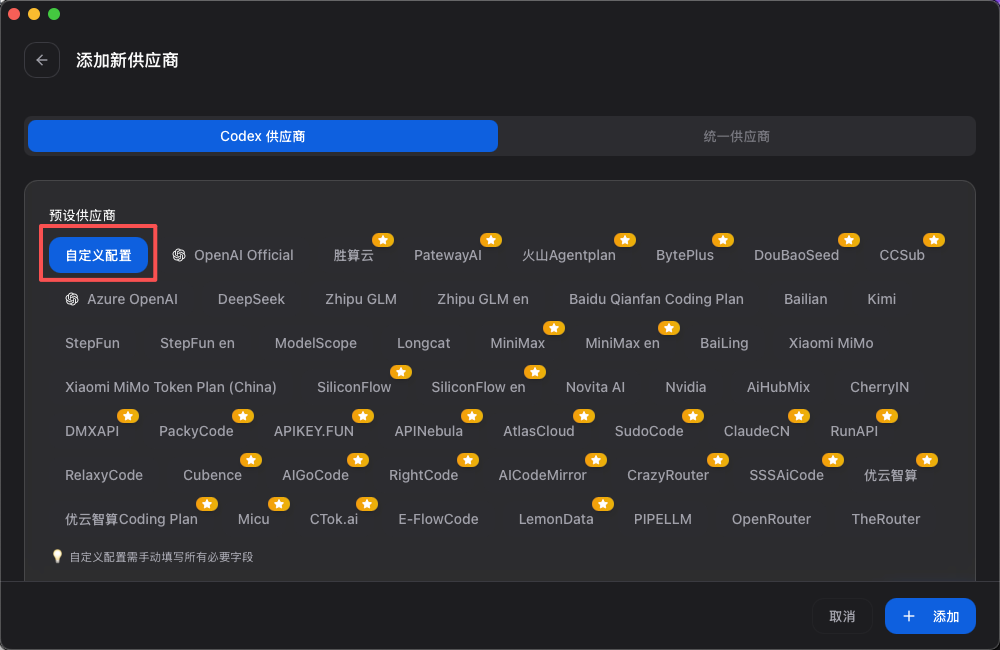The height and width of the screenshot is (650, 1000).
Task: Click the star badge on RightCode
Action: click(x=467, y=460)
